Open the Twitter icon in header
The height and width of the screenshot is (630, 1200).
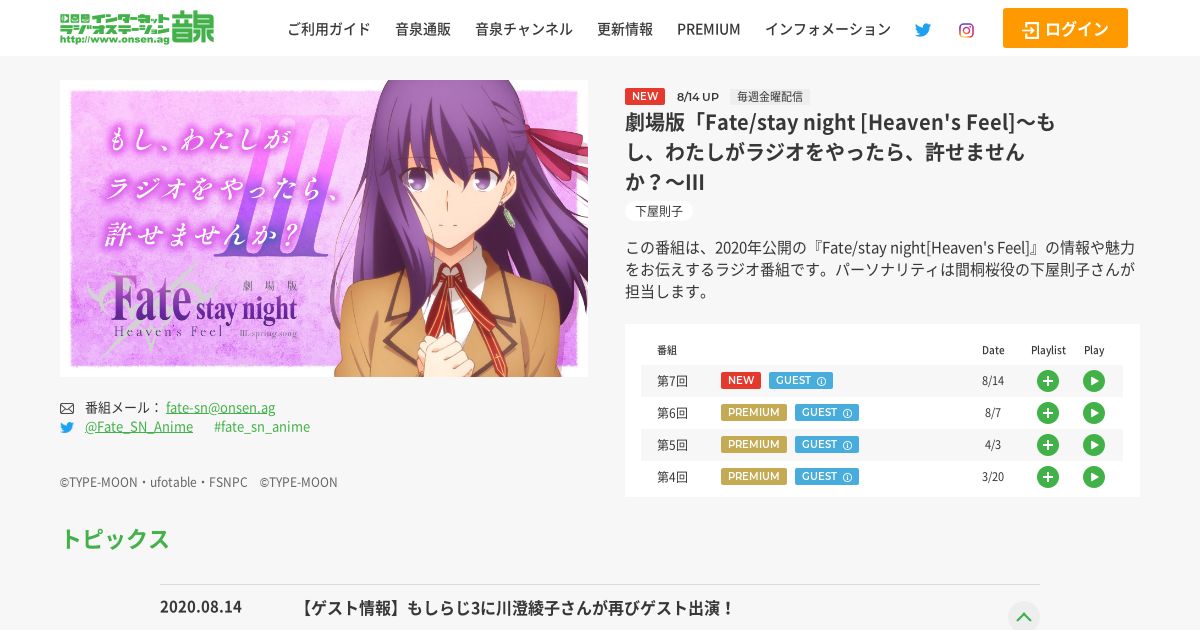tap(923, 30)
